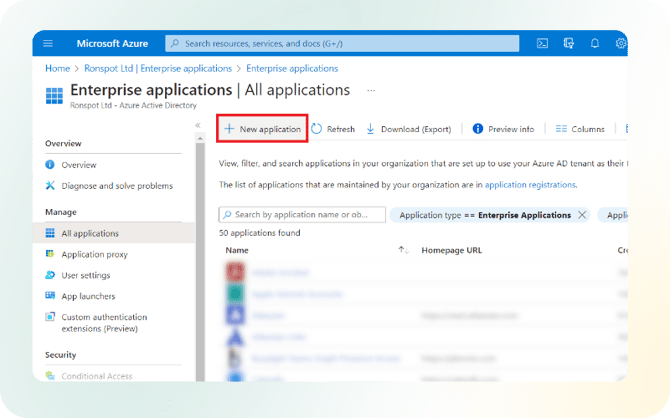Image resolution: width=670 pixels, height=418 pixels.
Task: Open Preview info
Action: [503, 129]
